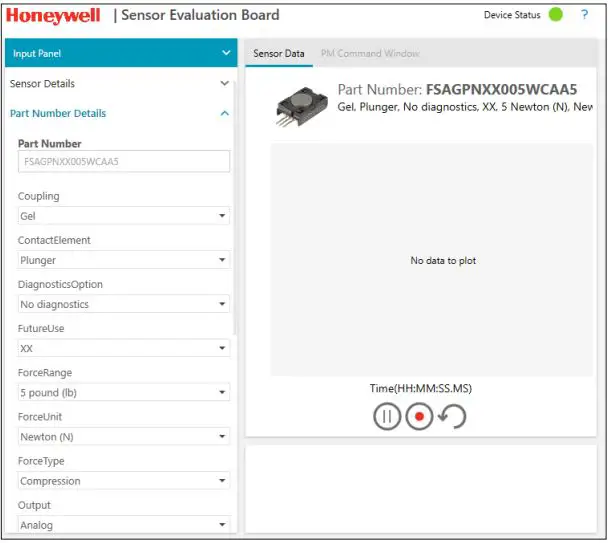The height and width of the screenshot is (543, 610).
Task: Click the sensor product image thumbnail
Action: tap(301, 107)
